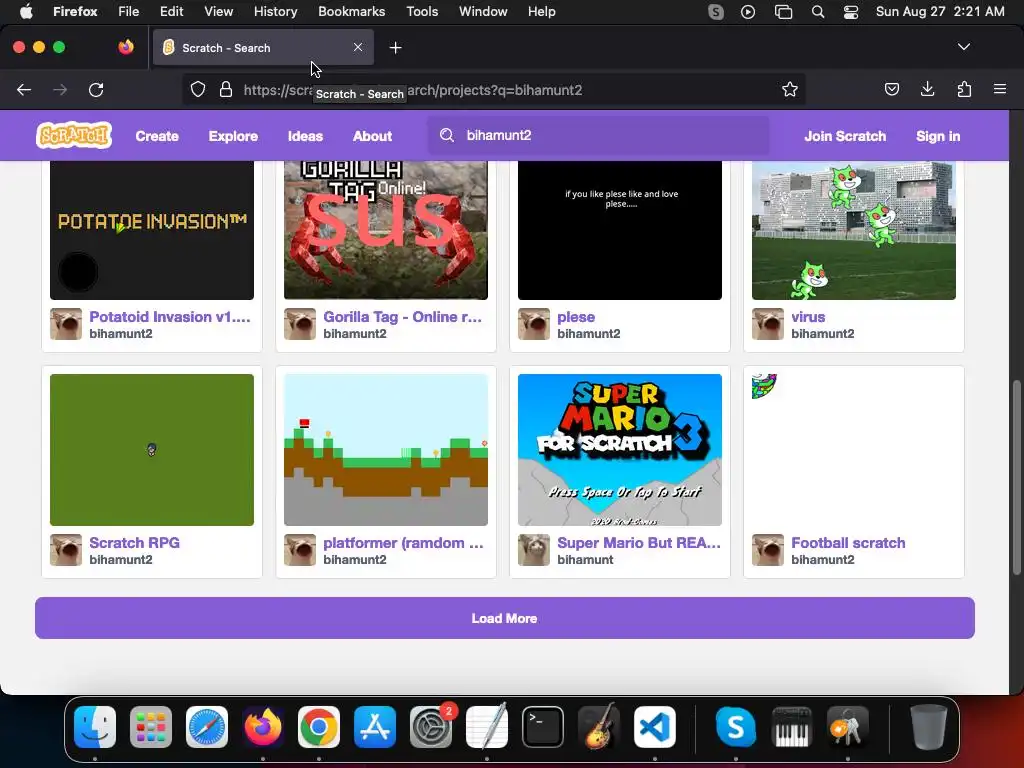This screenshot has width=1024, height=768.
Task: Go back with the browser back arrow
Action: pos(24,90)
